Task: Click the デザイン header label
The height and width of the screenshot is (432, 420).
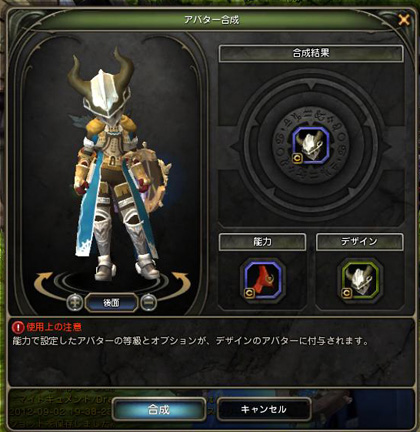Action: 359,242
